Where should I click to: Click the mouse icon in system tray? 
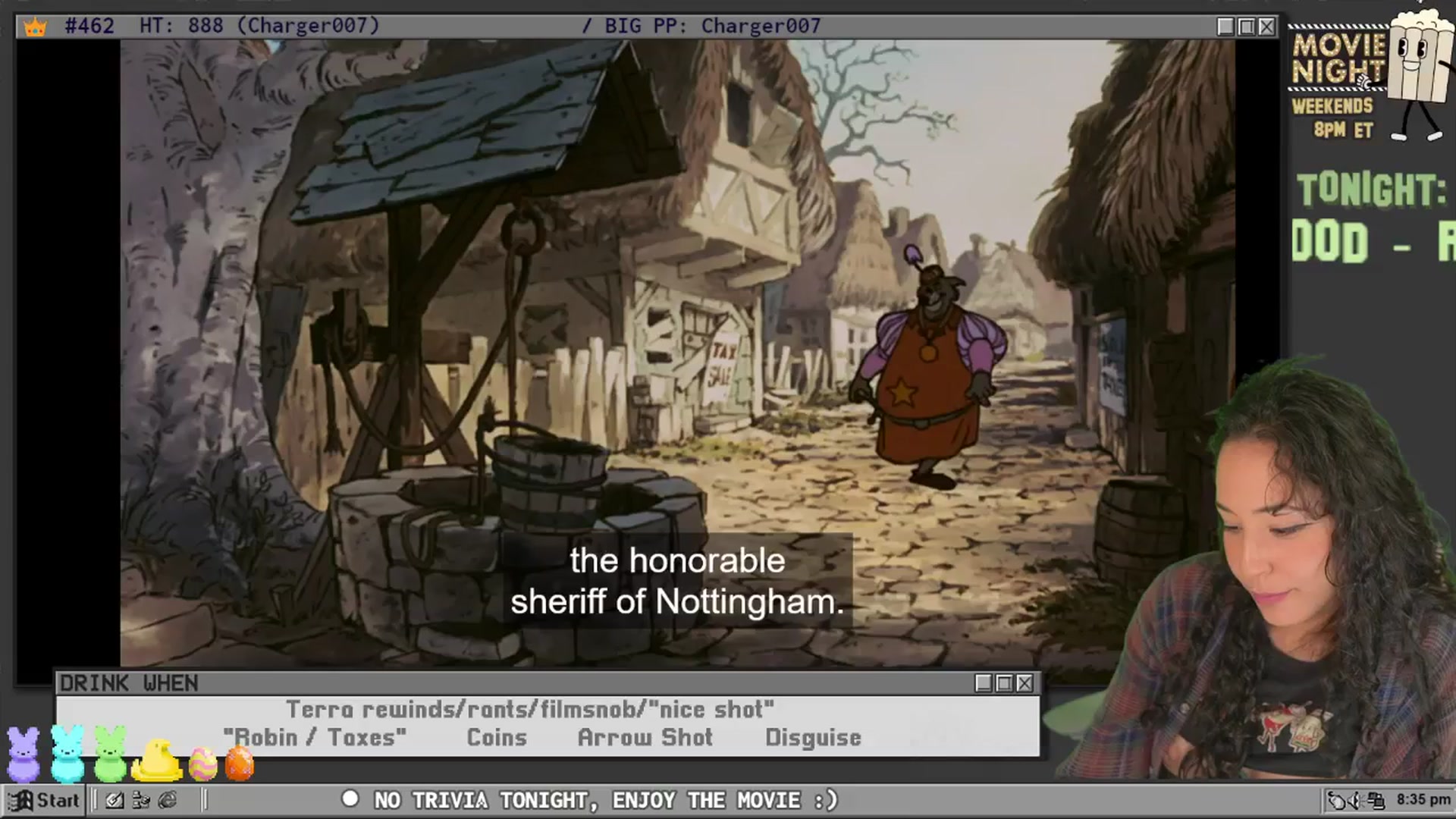point(1337,800)
